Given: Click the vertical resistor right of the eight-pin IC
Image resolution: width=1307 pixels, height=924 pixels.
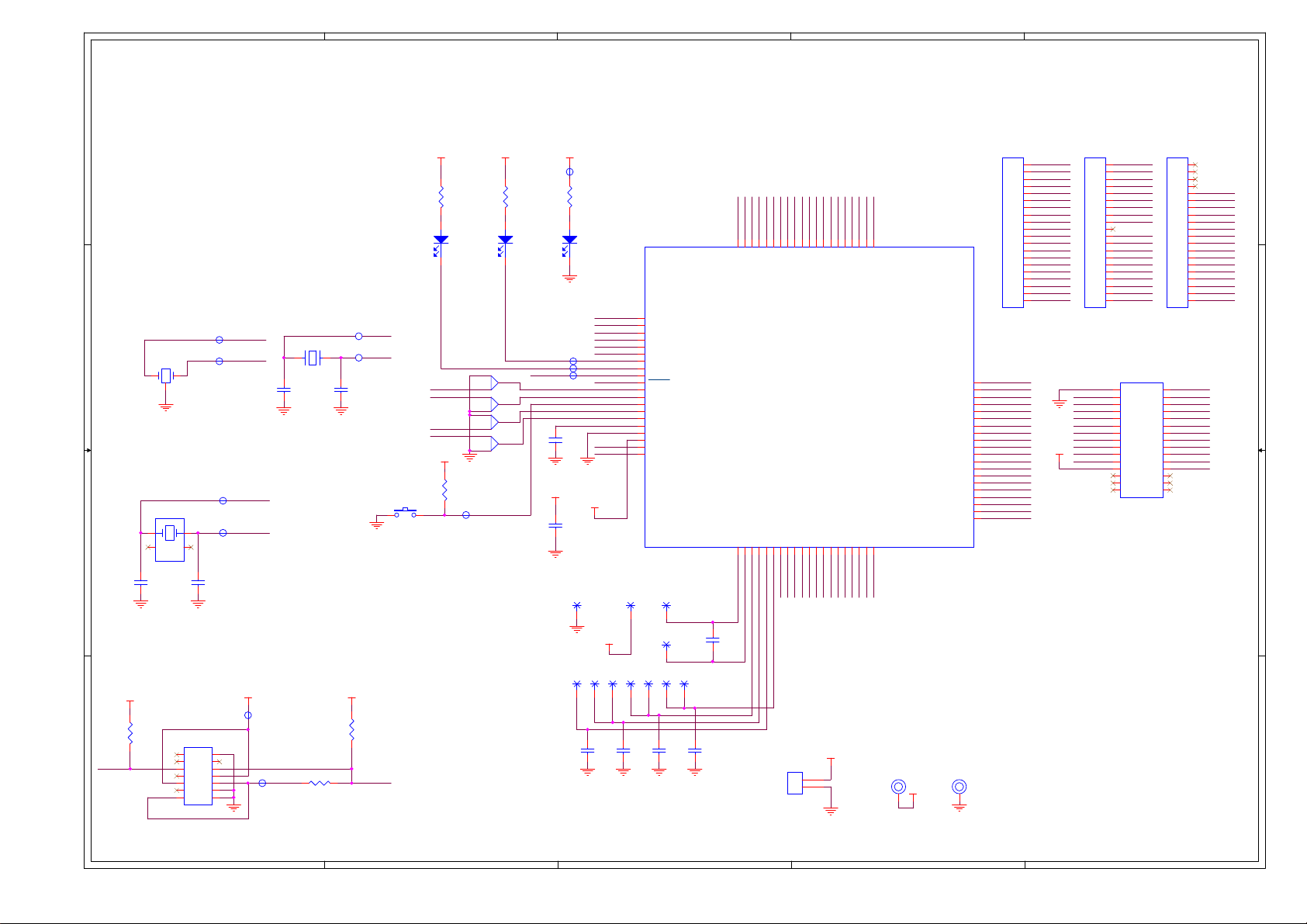Looking at the screenshot, I should point(351,729).
